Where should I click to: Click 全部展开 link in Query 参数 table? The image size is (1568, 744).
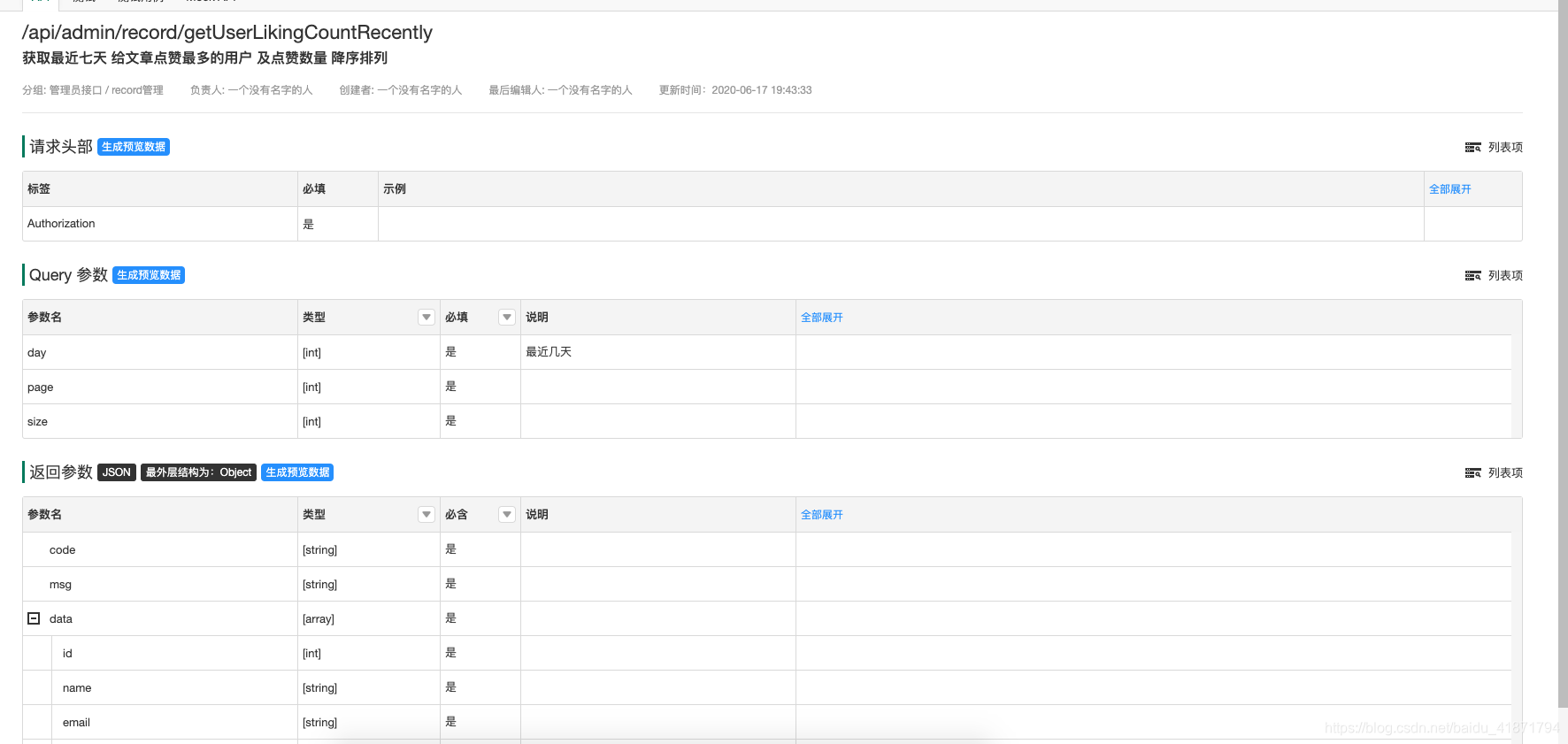821,318
